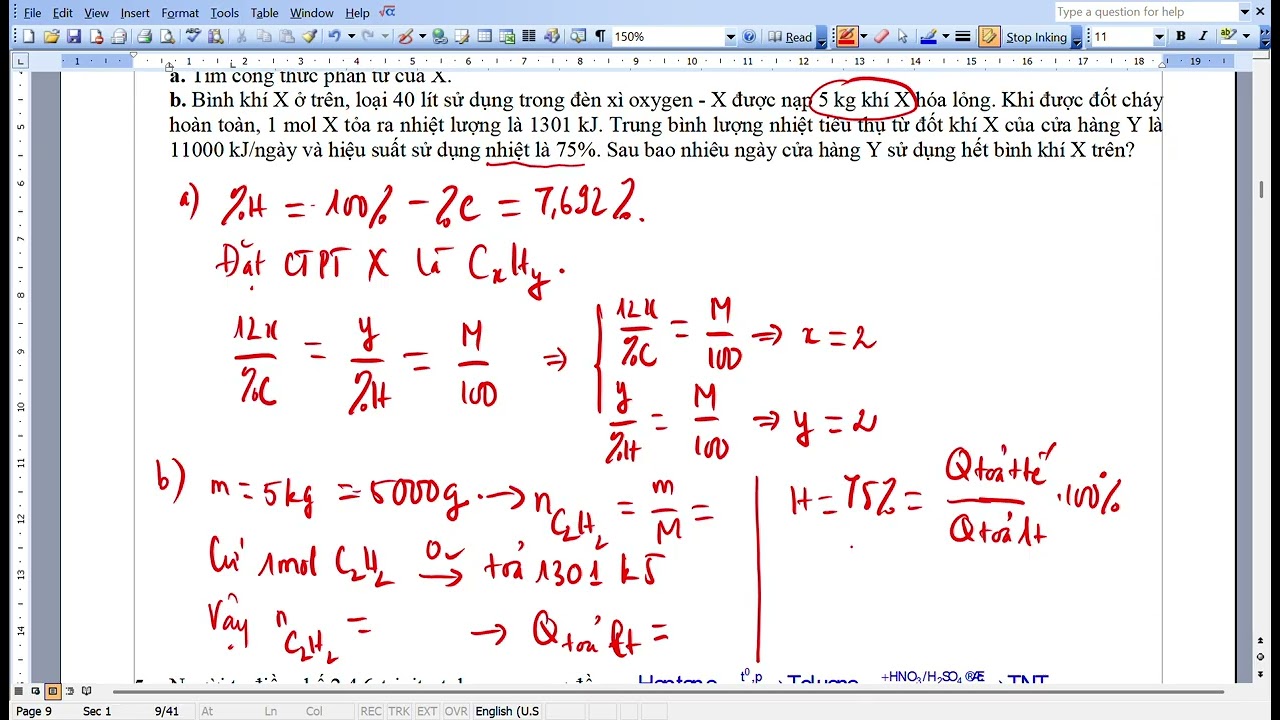Switch to Reading Layout view button
Viewport: 1280px width, 720px height.
coord(86,691)
